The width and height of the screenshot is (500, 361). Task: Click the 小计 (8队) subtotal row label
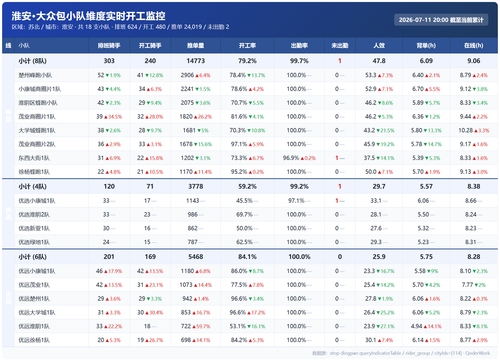tap(32, 61)
